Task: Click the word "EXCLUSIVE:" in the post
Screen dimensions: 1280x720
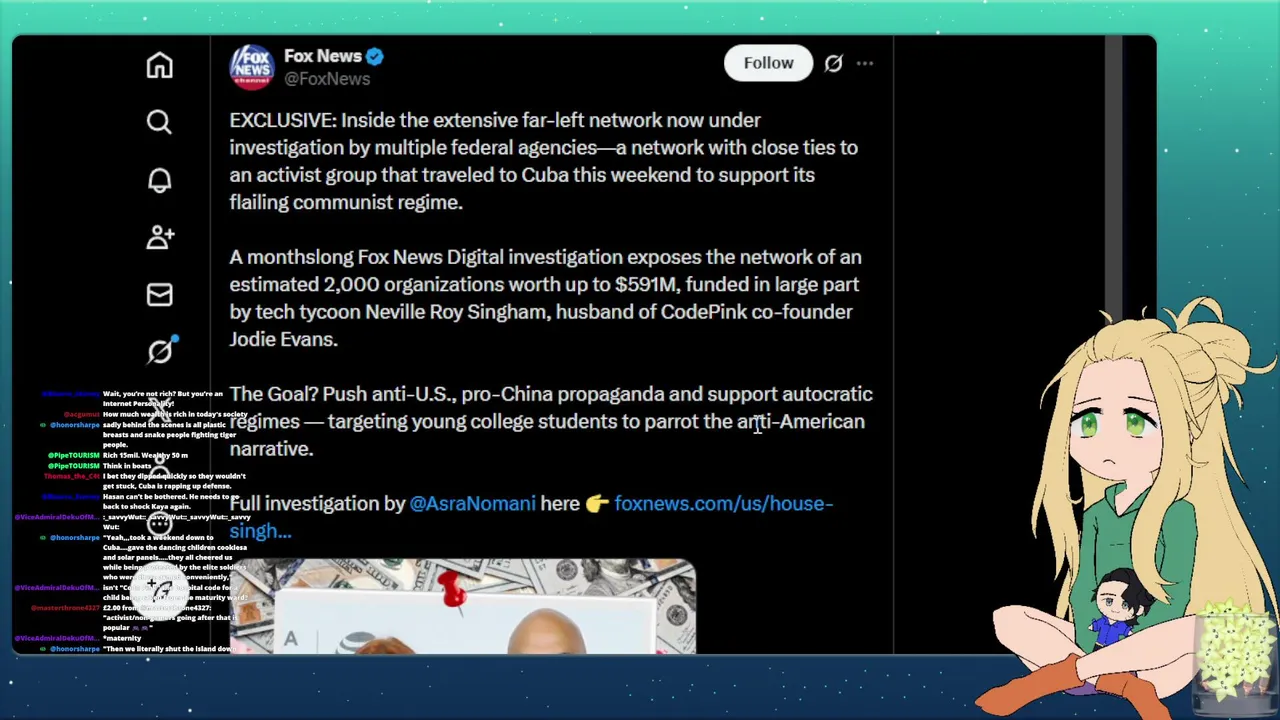Action: point(283,120)
